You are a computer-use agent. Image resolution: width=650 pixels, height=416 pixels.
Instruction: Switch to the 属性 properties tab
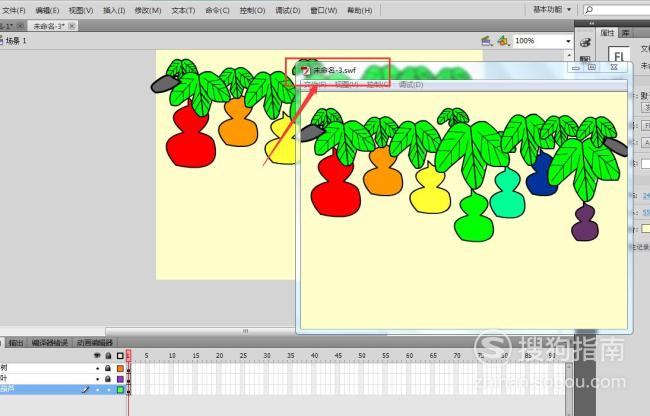607,33
